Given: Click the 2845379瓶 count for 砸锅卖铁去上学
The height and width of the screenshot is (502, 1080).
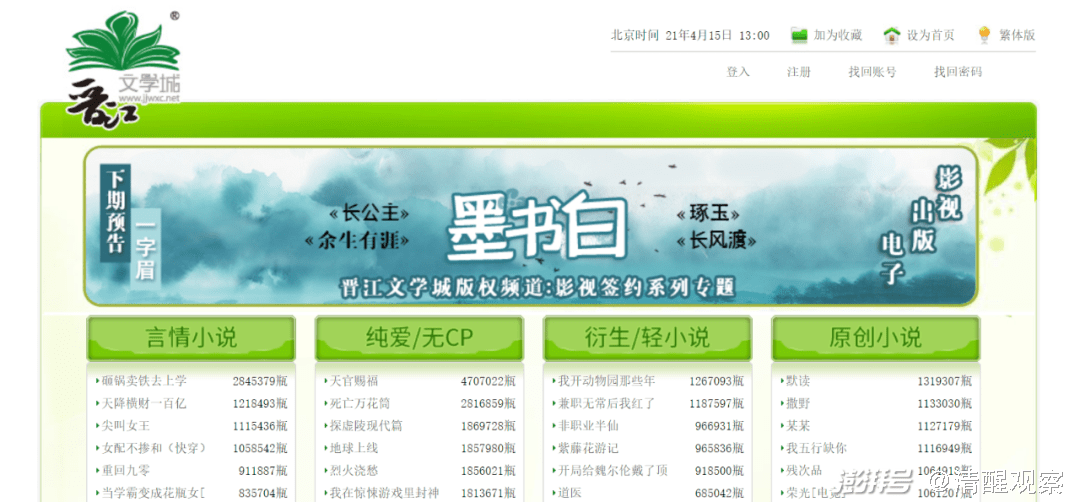Looking at the screenshot, I should tap(260, 381).
